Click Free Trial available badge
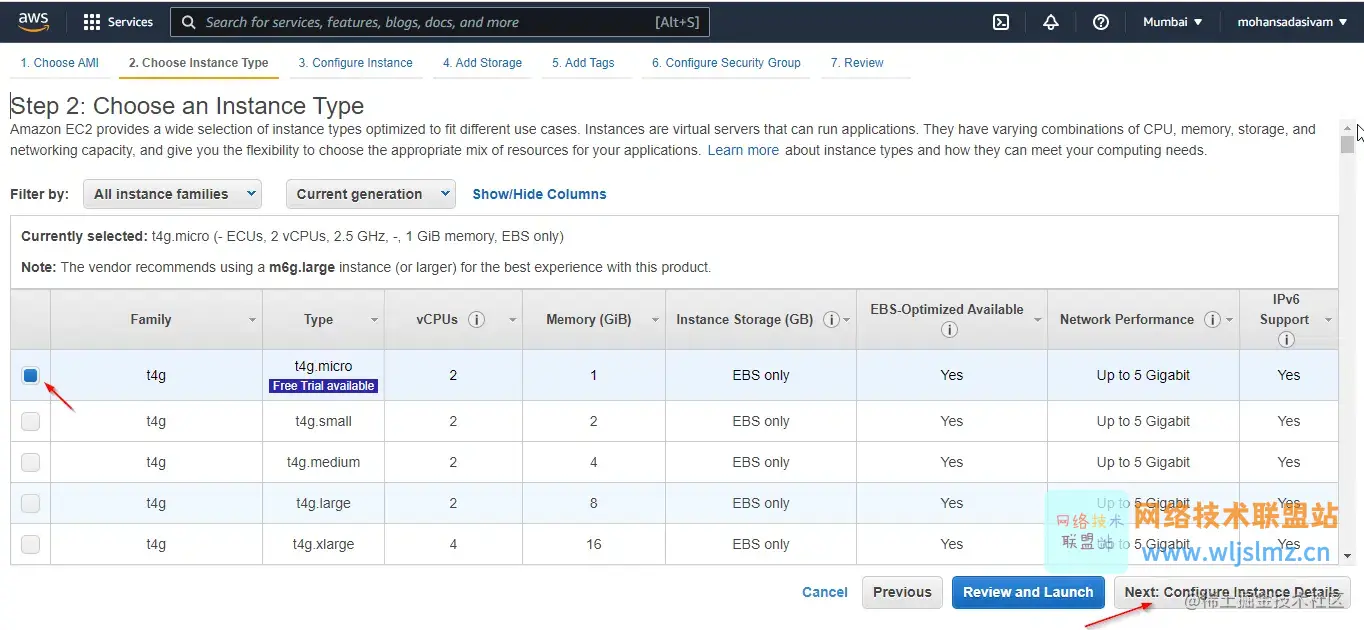 pyautogui.click(x=324, y=386)
